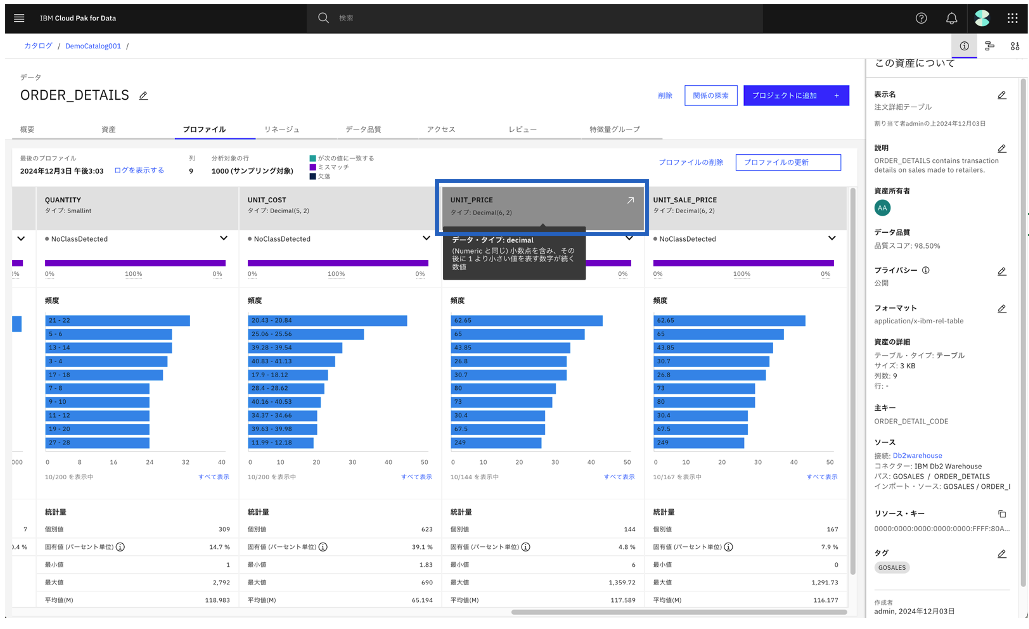
Task: Open the 特徴量グループ tab
Action: [x=614, y=129]
